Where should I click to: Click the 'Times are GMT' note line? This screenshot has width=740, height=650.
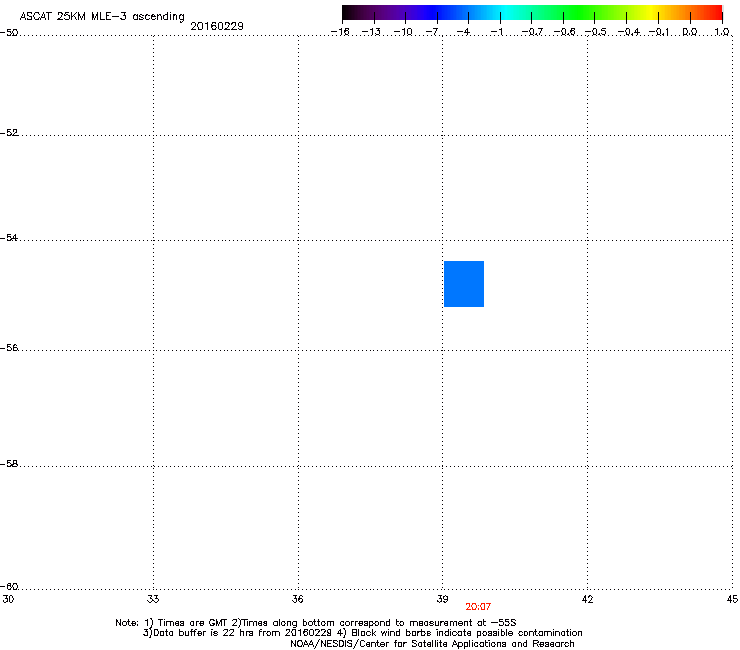coord(316,623)
